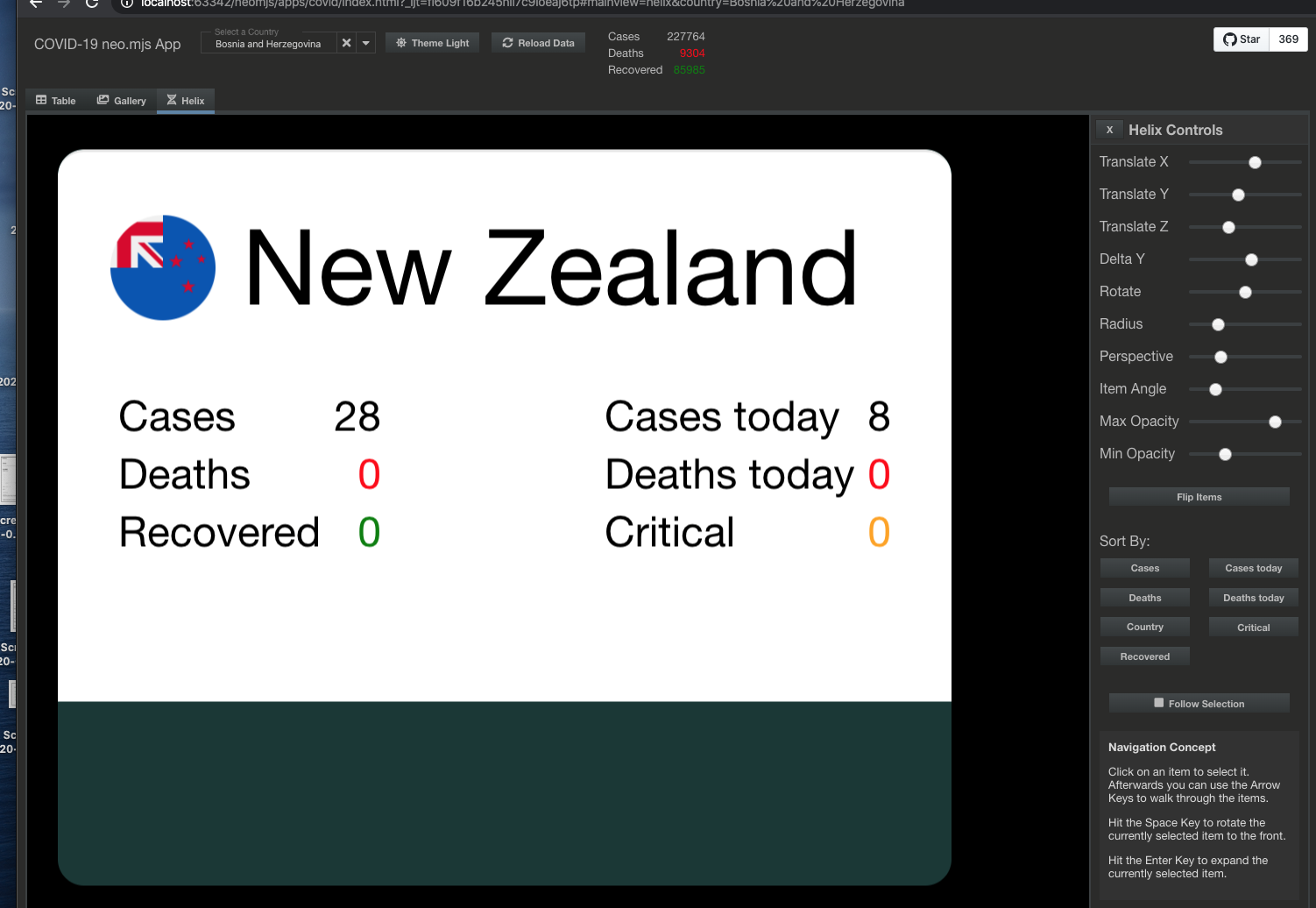Adjust the Max Opacity slider
This screenshot has width=1316, height=908.
1244,422
